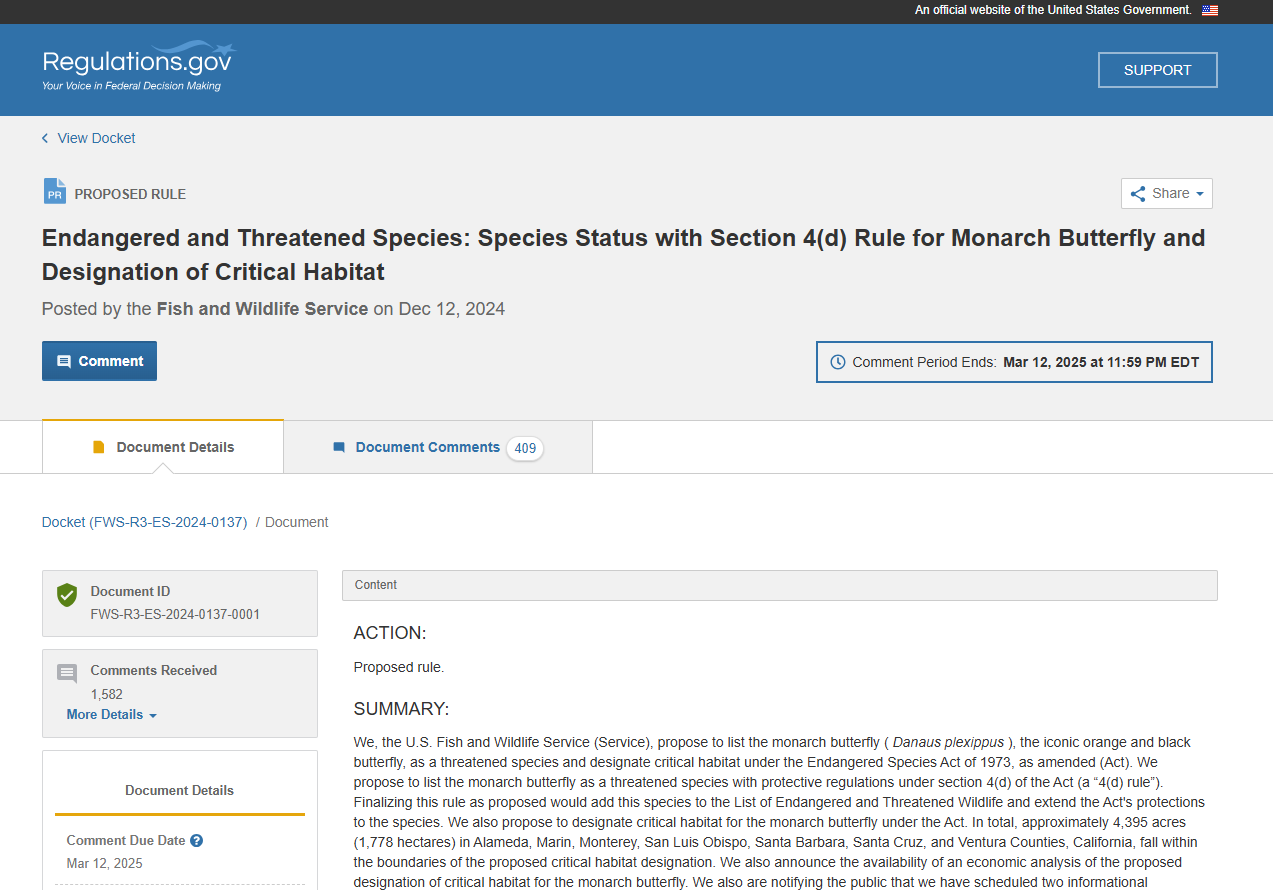Click the ACTION: heading
The image size is (1273, 890).
tap(390, 633)
